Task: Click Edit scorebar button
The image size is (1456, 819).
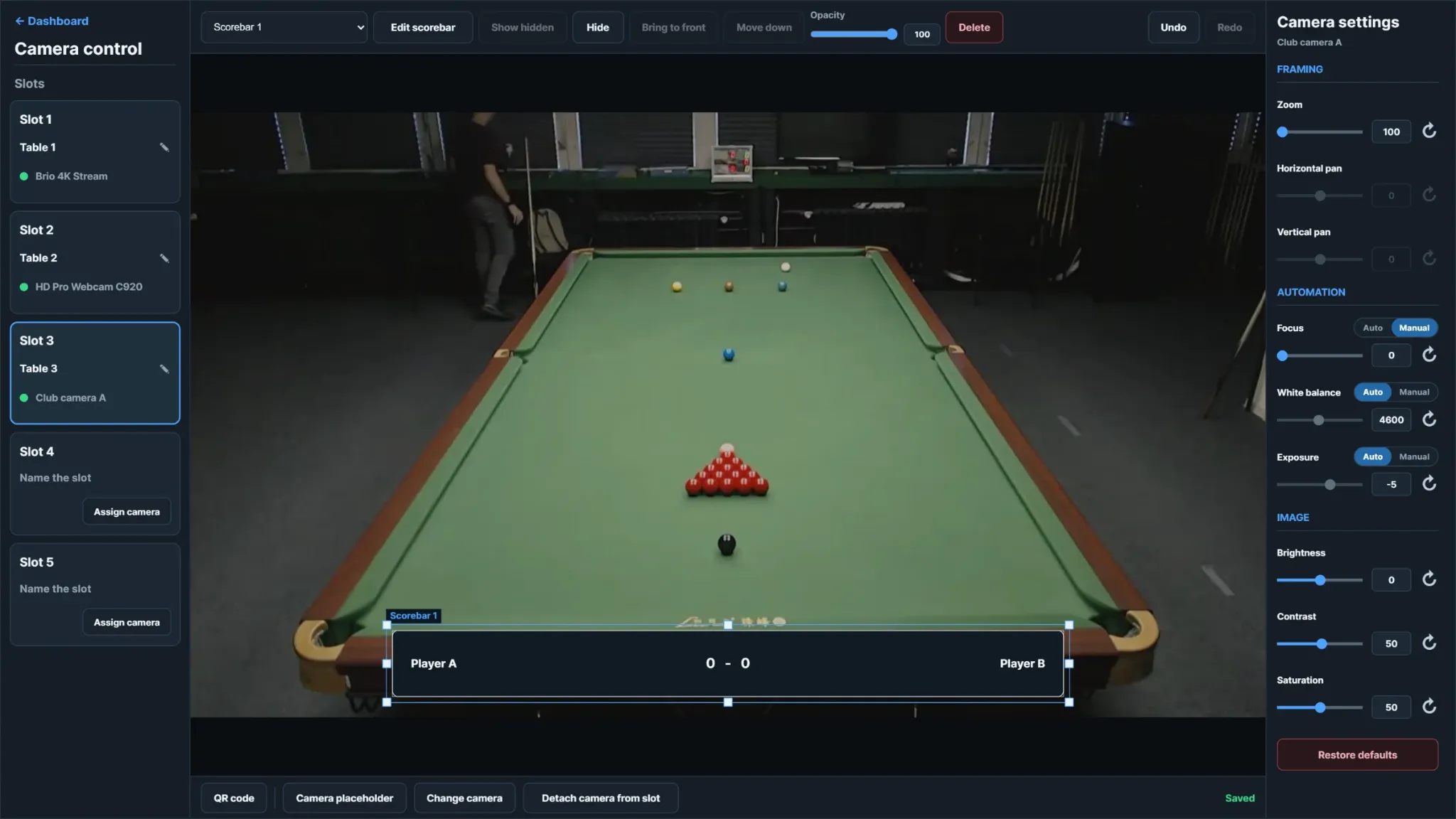Action: (423, 28)
